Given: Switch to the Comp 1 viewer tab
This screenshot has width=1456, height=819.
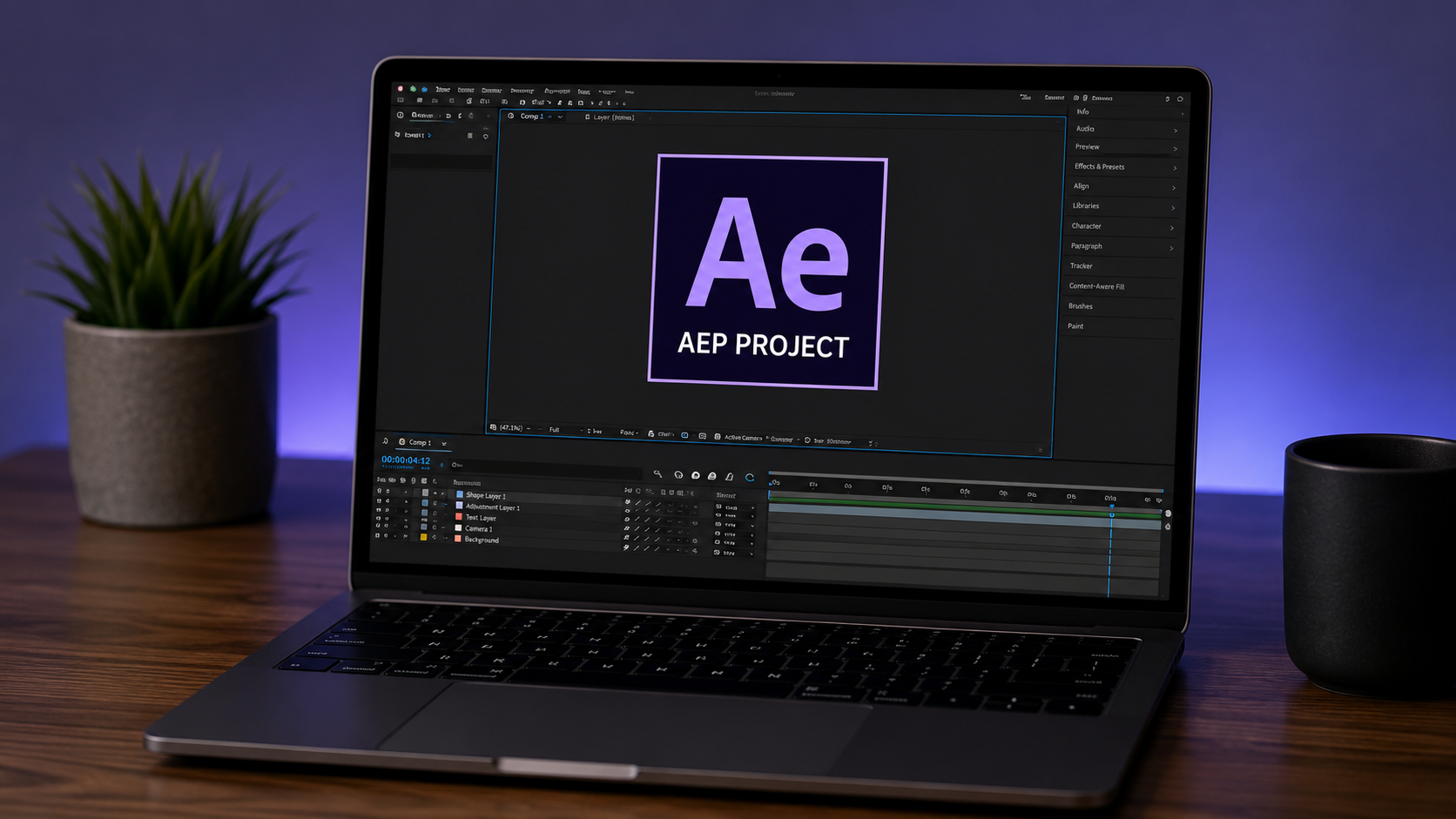Looking at the screenshot, I should [x=531, y=116].
